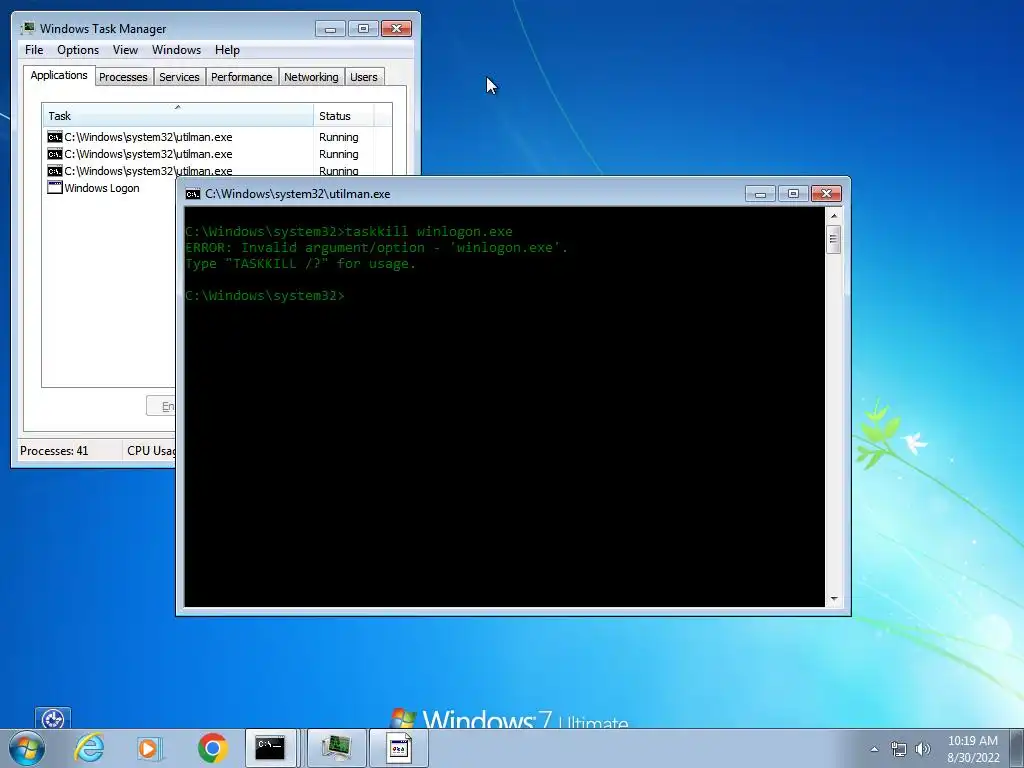Click the console vertical scrollbar thumb
Viewport: 1024px width, 768px height.
(x=833, y=239)
